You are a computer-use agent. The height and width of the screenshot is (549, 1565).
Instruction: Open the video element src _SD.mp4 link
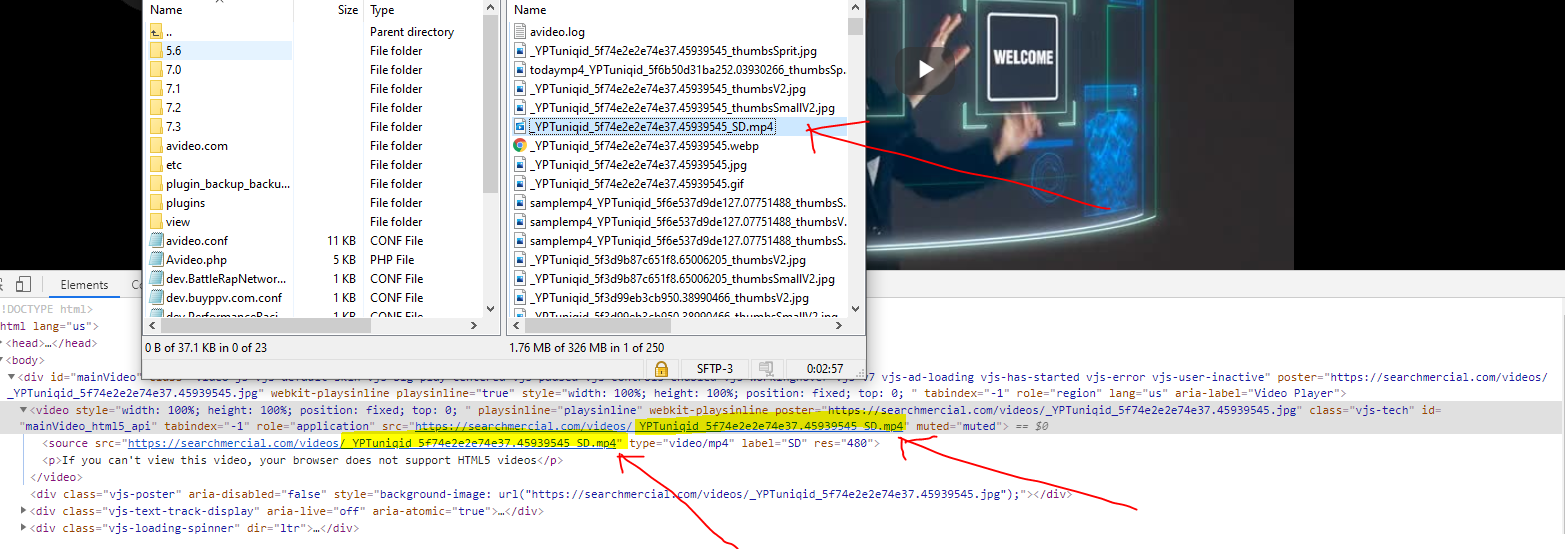660,426
